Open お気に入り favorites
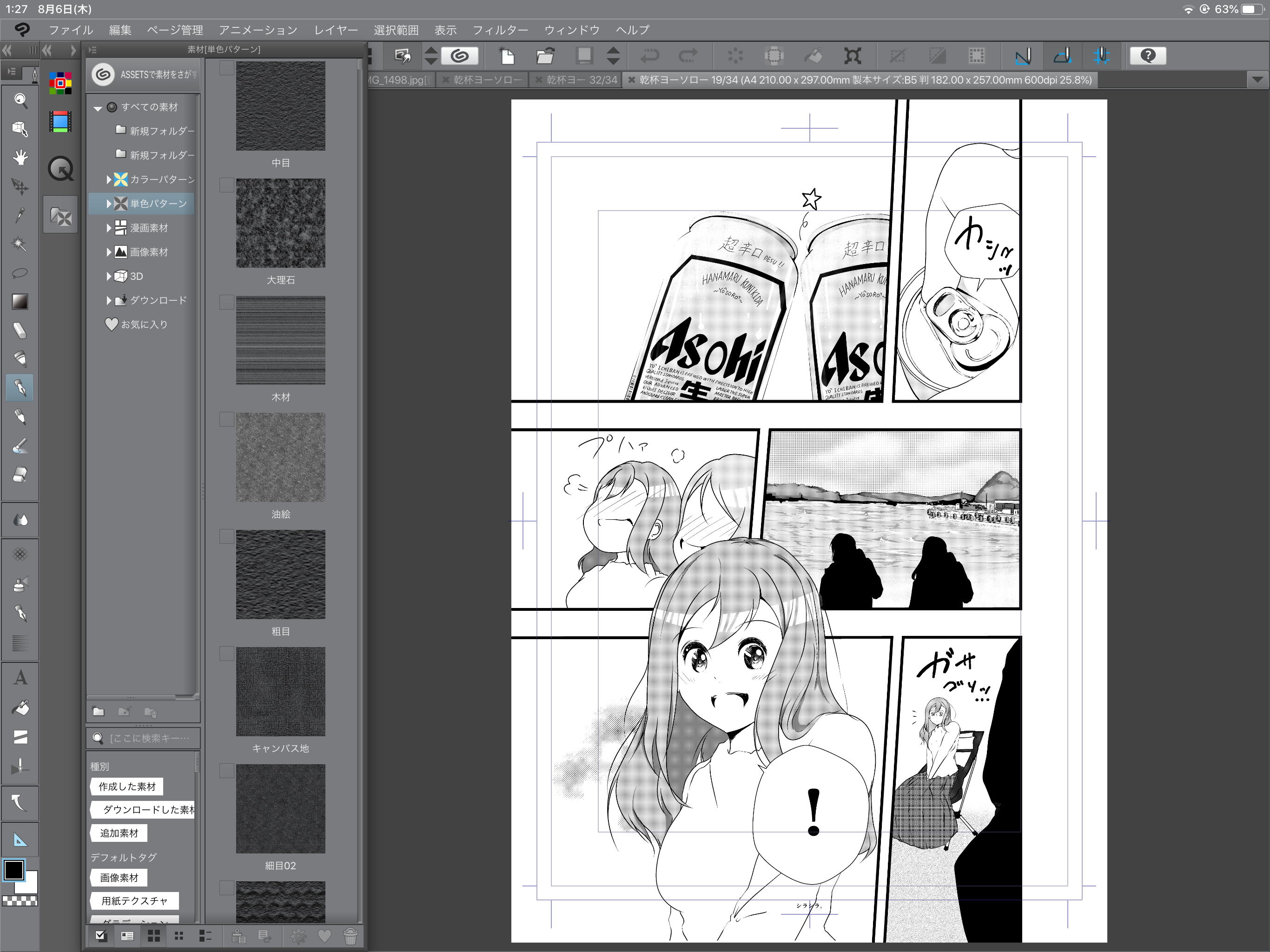Screen dimensions: 1270x952 [137, 324]
